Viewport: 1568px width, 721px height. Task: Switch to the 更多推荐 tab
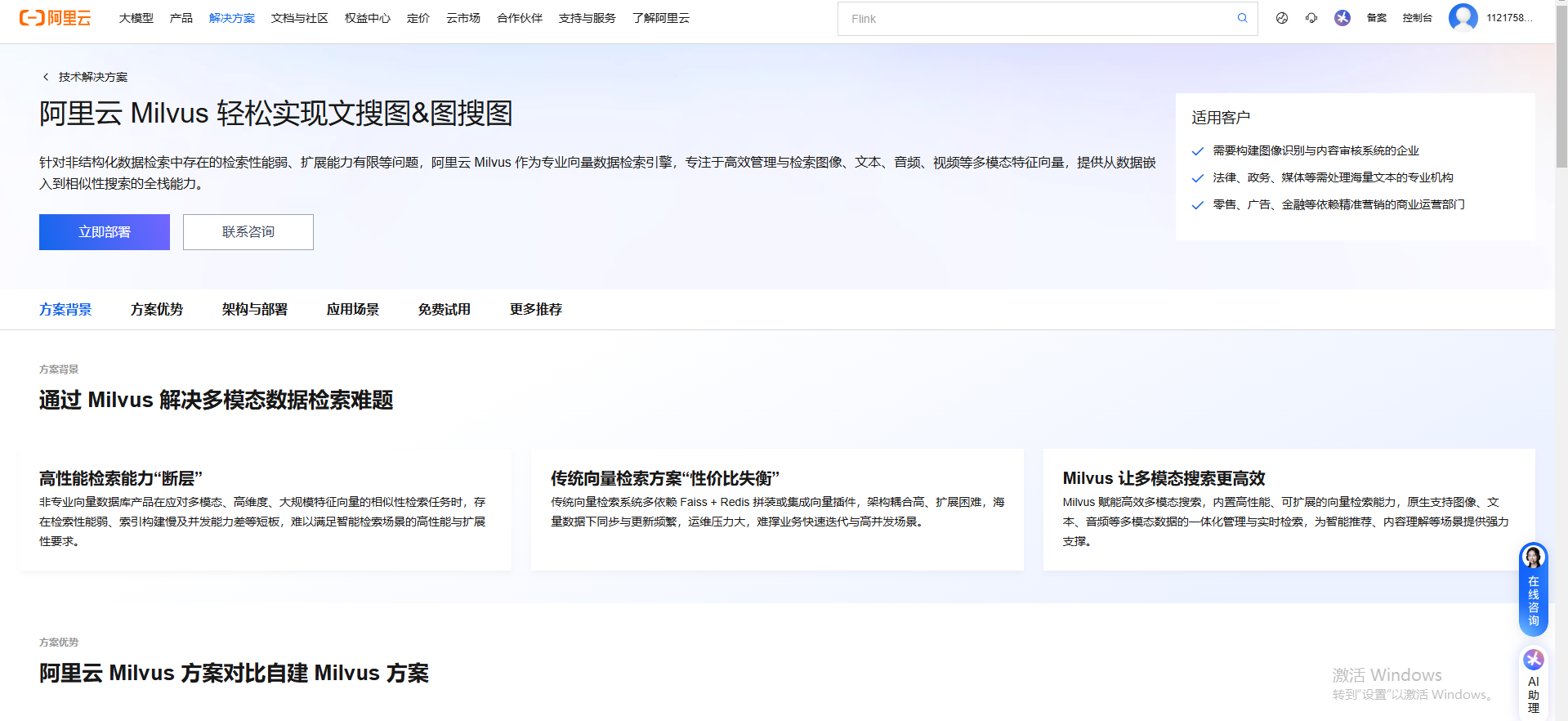click(536, 309)
